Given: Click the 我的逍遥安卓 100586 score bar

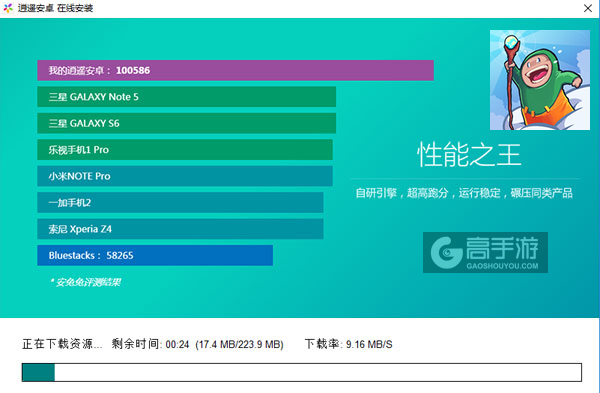Looking at the screenshot, I should (x=235, y=70).
